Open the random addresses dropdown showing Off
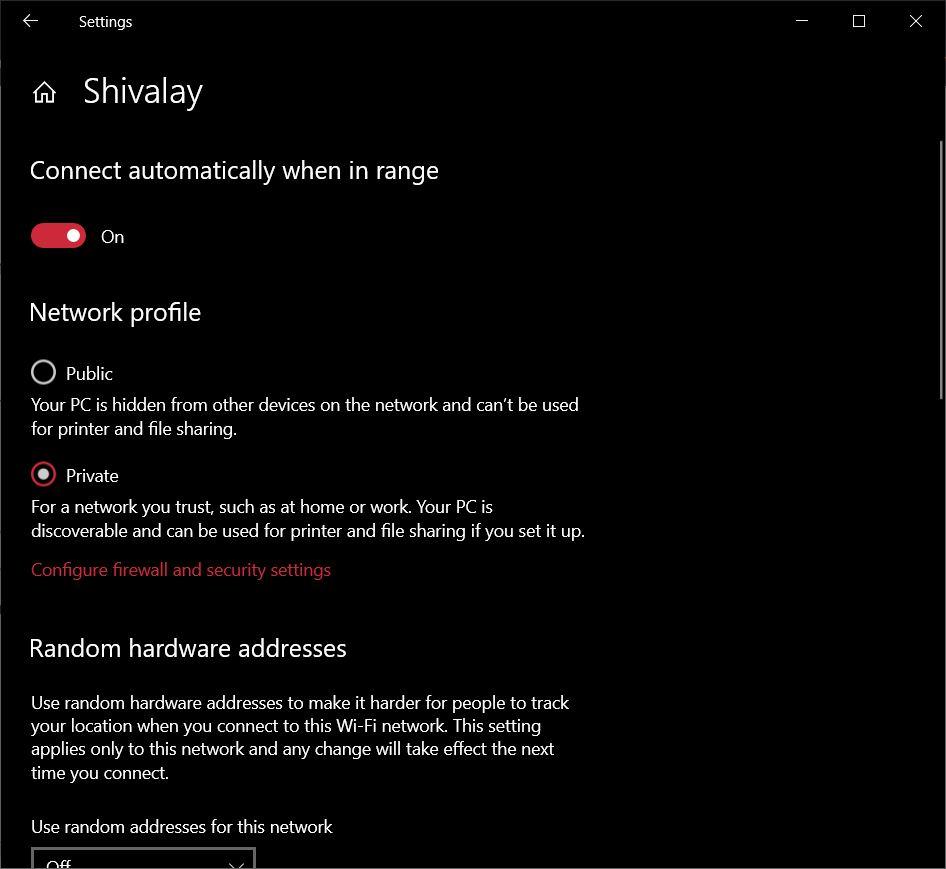Screen dimensions: 946x869 pyautogui.click(x=143, y=860)
